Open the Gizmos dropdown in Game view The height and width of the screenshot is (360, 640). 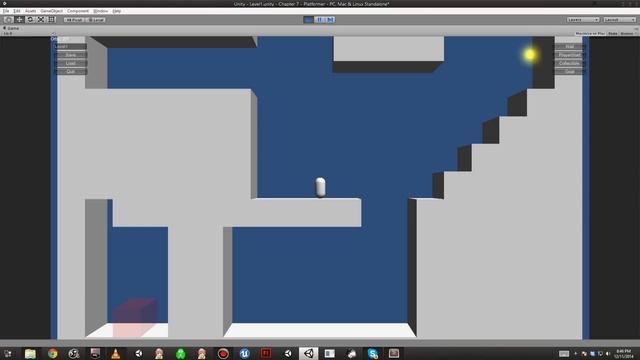click(628, 33)
